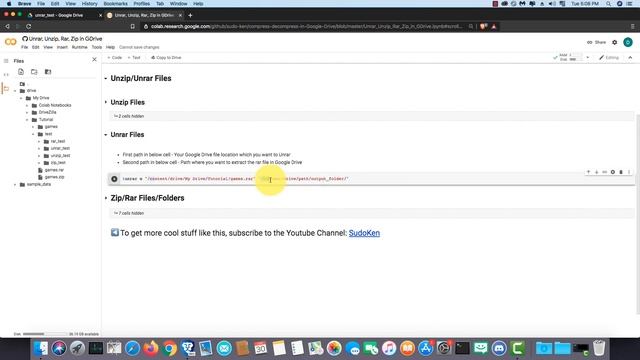Reload the page in the browser

[29, 27]
